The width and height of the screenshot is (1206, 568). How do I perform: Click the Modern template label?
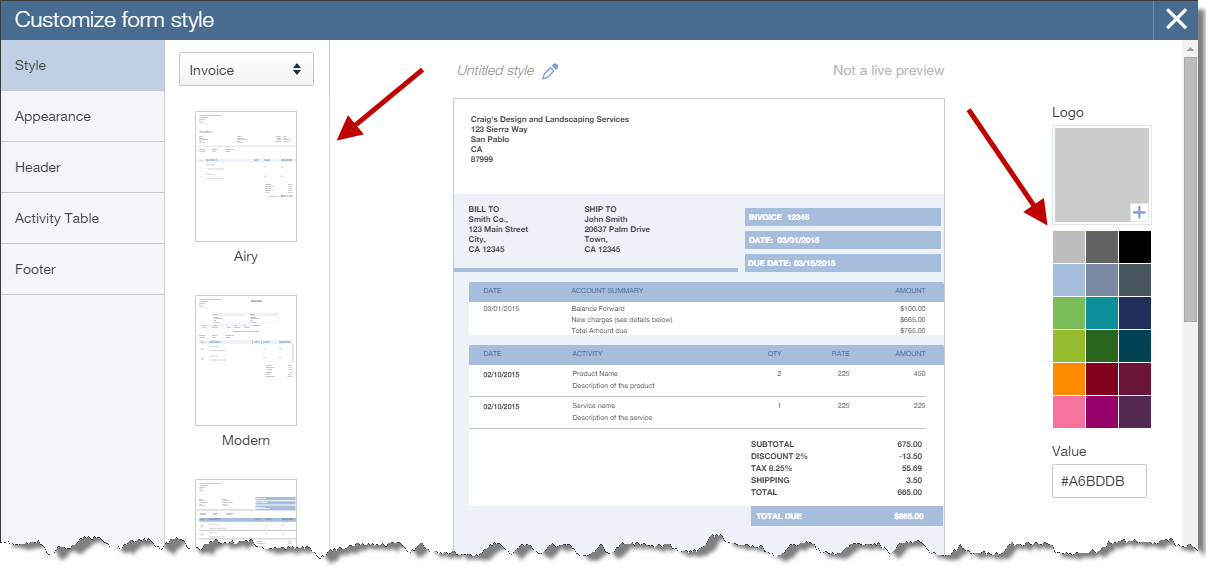point(246,440)
